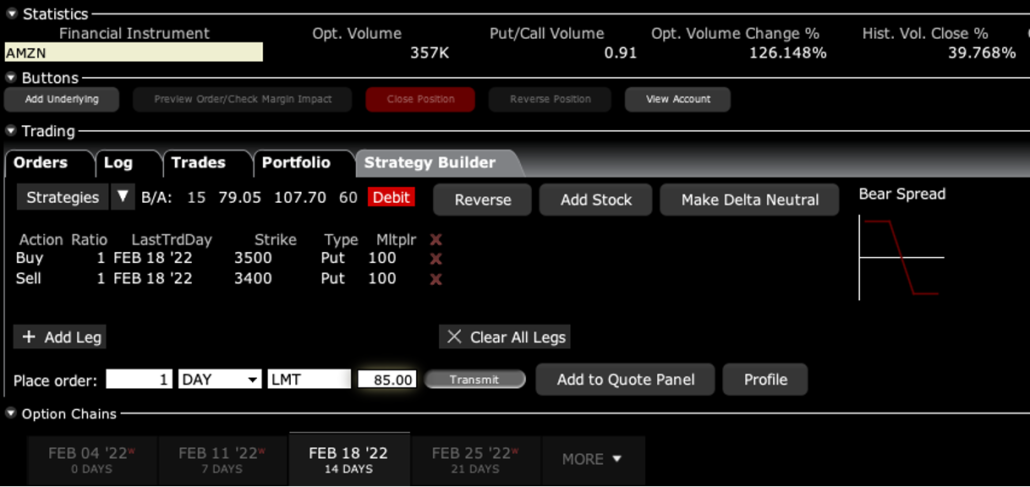Remove the Sell 3400 Put leg
Image resolution: width=1030 pixels, height=487 pixels.
pos(436,279)
